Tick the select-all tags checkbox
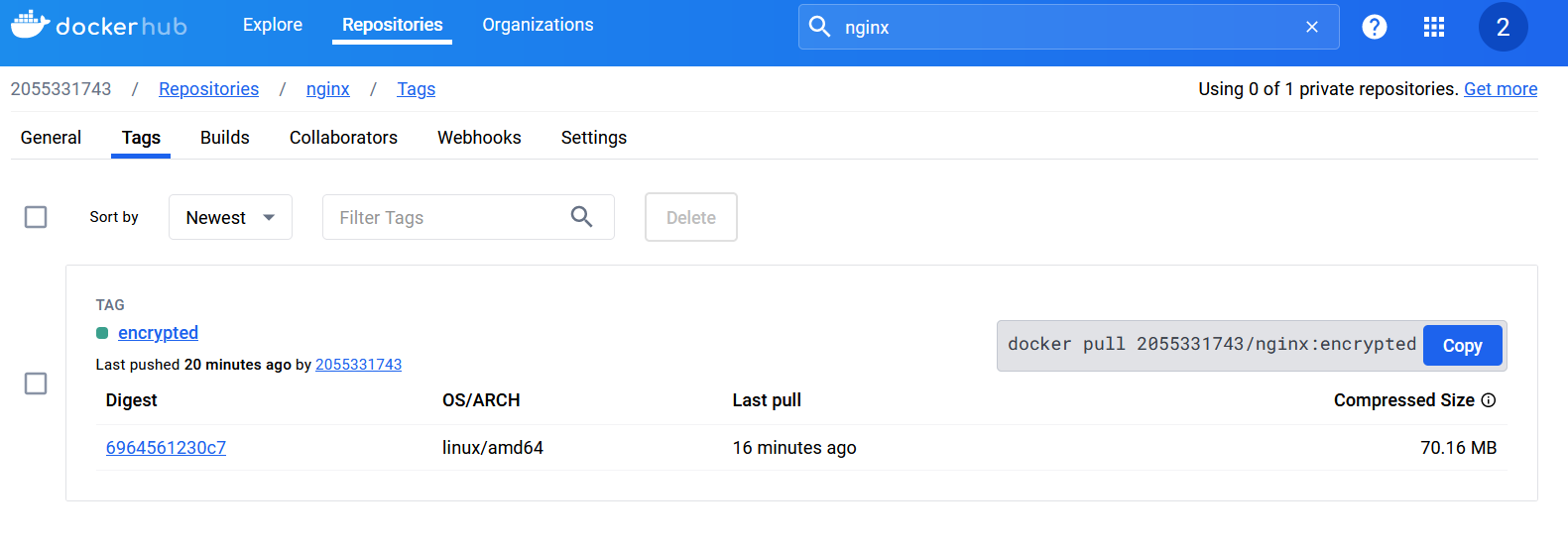Image resolution: width=1568 pixels, height=548 pixels. [x=36, y=217]
